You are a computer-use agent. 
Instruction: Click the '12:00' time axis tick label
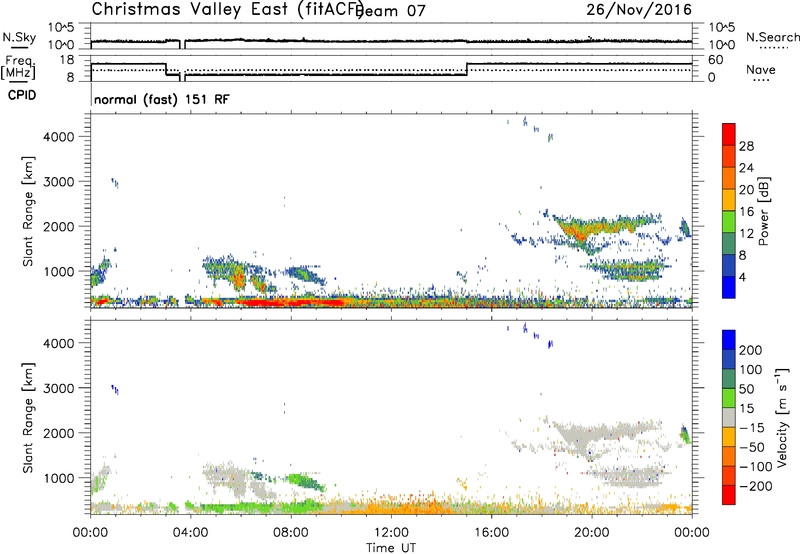pos(391,533)
